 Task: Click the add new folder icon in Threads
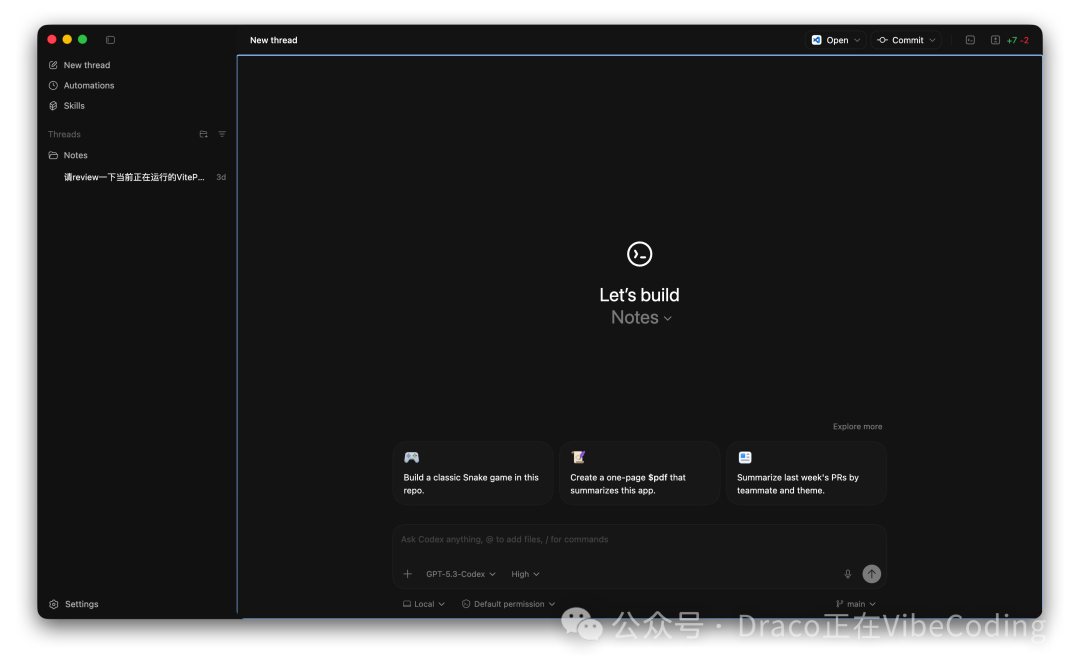point(203,134)
